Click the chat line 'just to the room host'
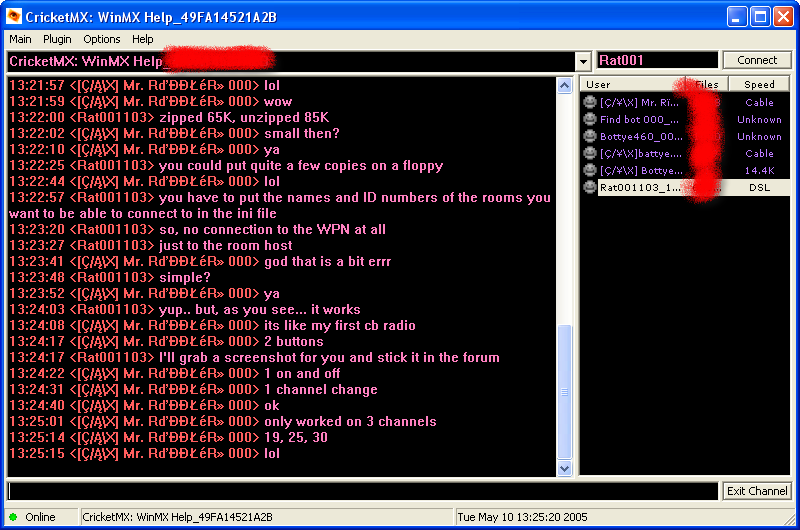Screen dimensions: 800x530 coord(226,245)
